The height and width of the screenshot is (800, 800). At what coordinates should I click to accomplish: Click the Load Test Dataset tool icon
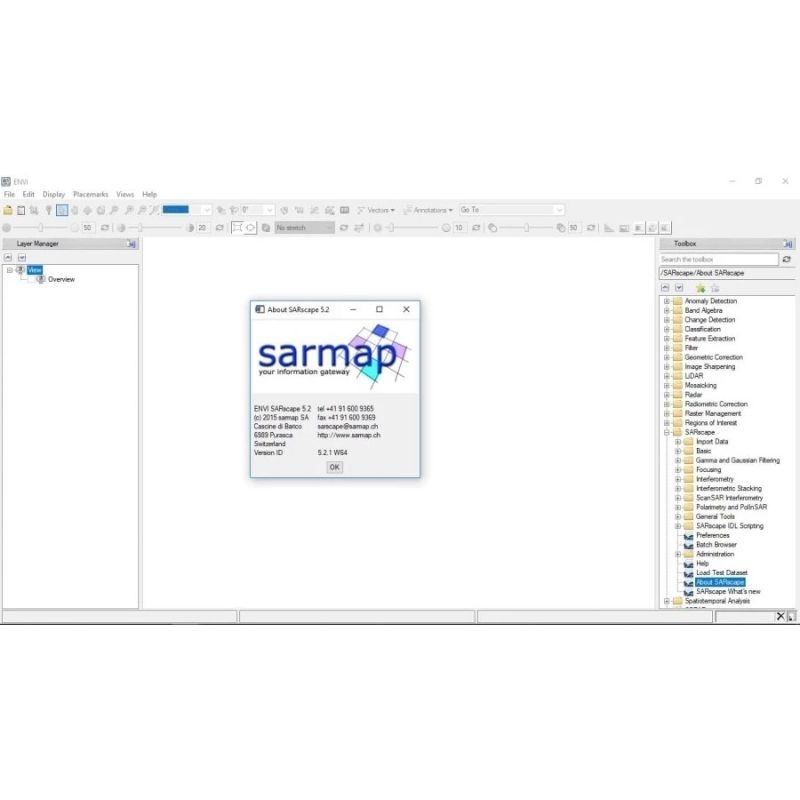[688, 573]
